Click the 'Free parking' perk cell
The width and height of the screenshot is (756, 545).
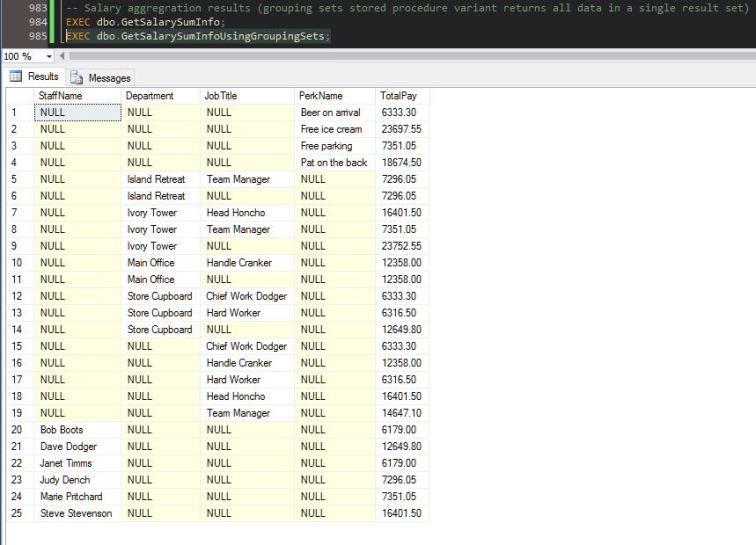(x=335, y=146)
